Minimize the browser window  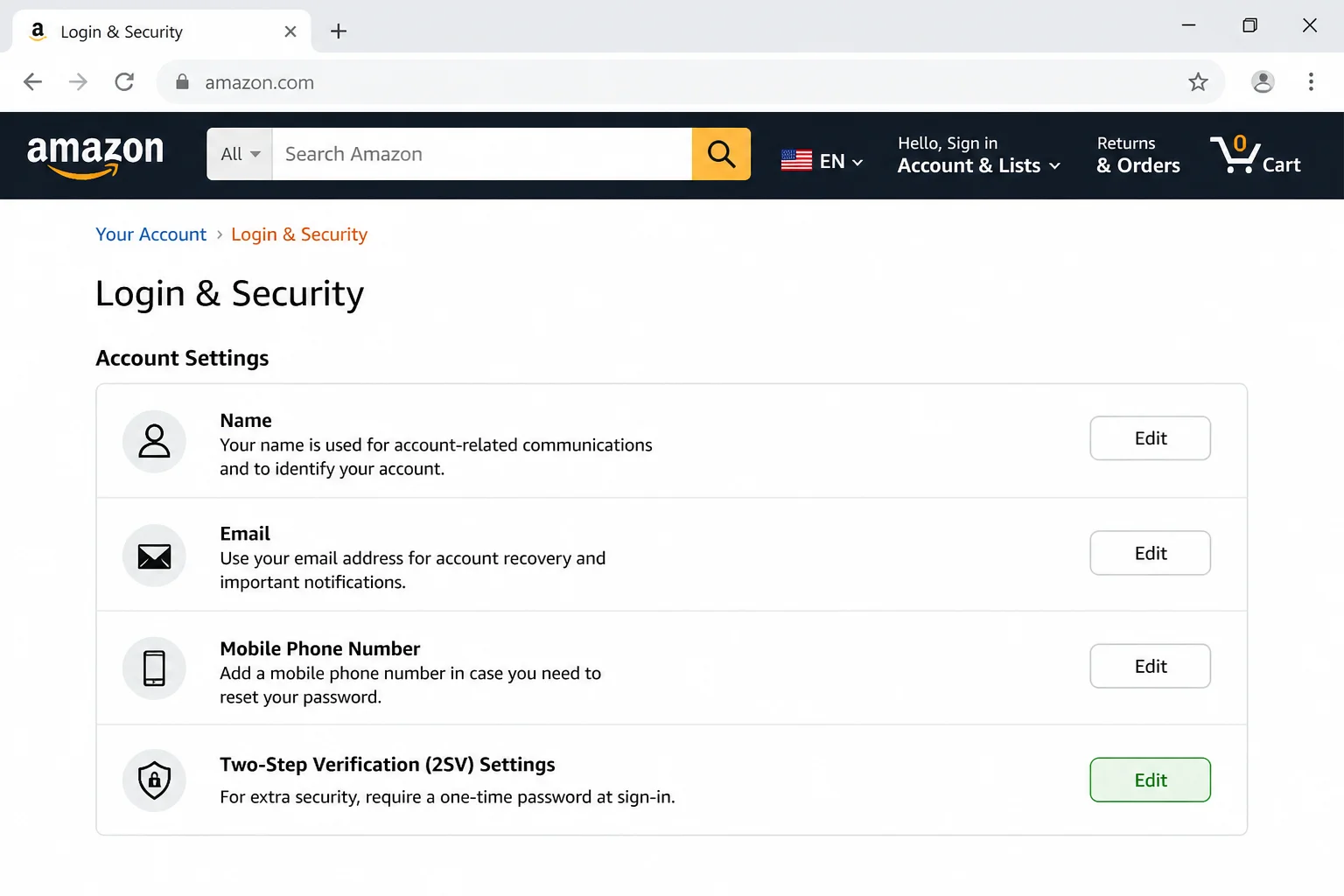(1188, 25)
